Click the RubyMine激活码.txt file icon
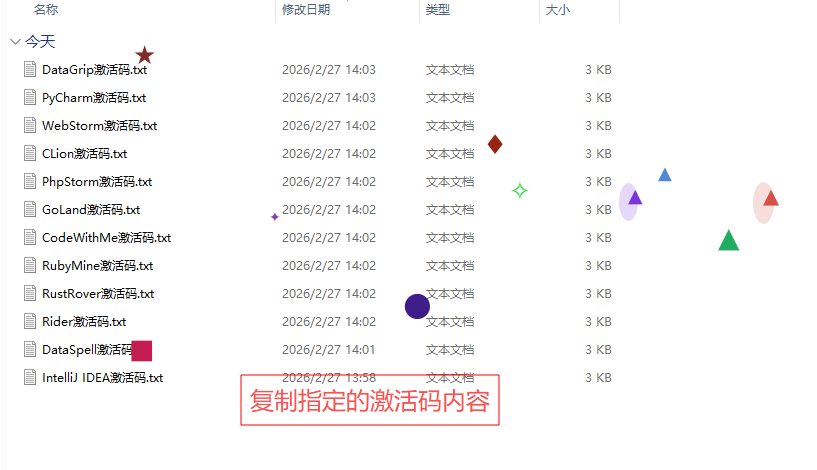Viewport: 817px width, 470px height. point(30,265)
